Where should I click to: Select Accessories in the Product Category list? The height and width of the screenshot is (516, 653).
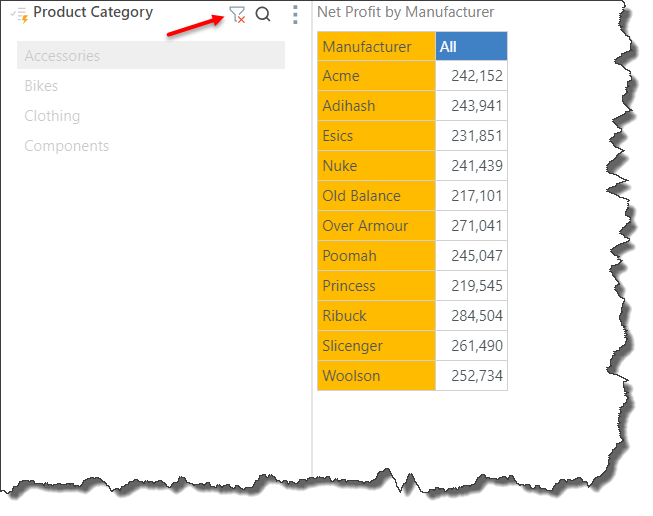[151, 55]
